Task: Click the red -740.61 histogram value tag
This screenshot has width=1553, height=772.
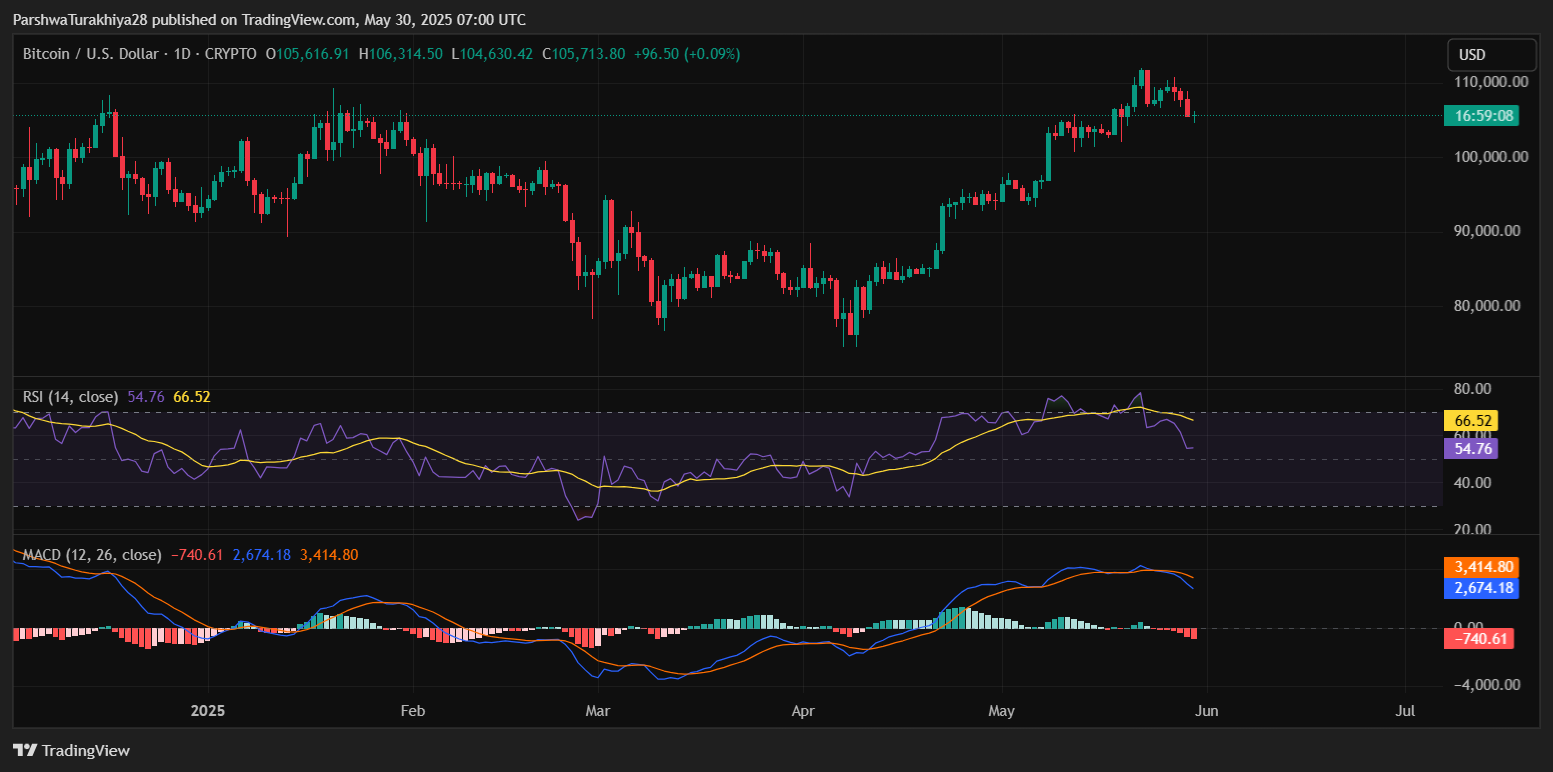Action: [1479, 638]
